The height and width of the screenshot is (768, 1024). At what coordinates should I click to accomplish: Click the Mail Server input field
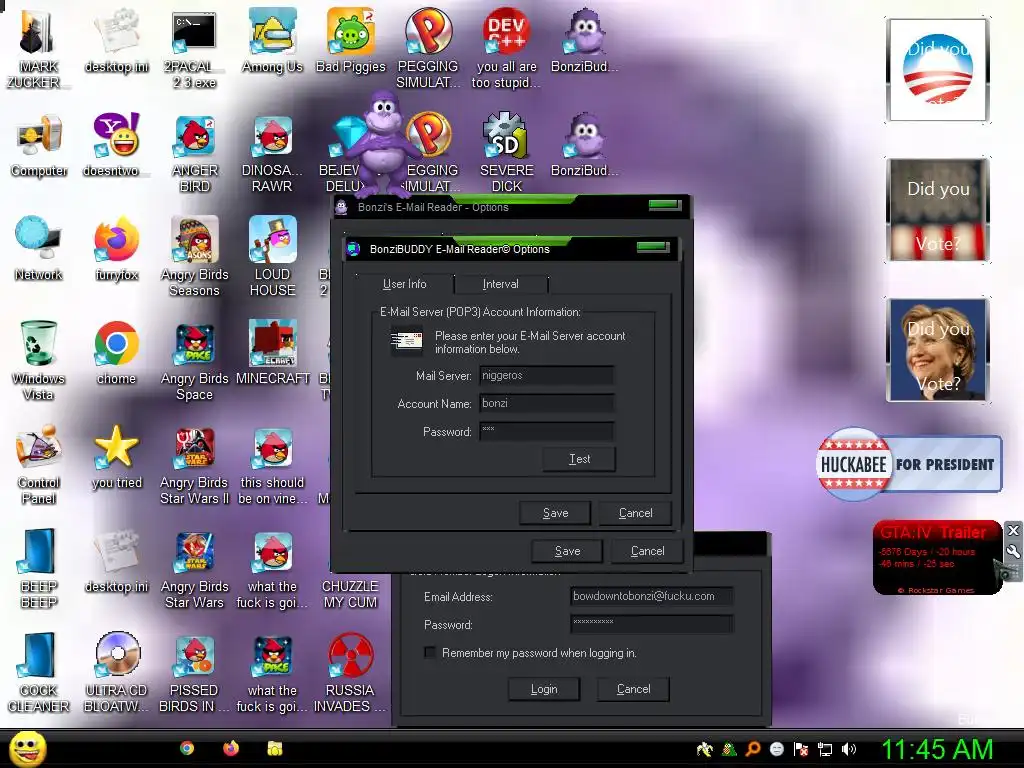[x=546, y=376]
